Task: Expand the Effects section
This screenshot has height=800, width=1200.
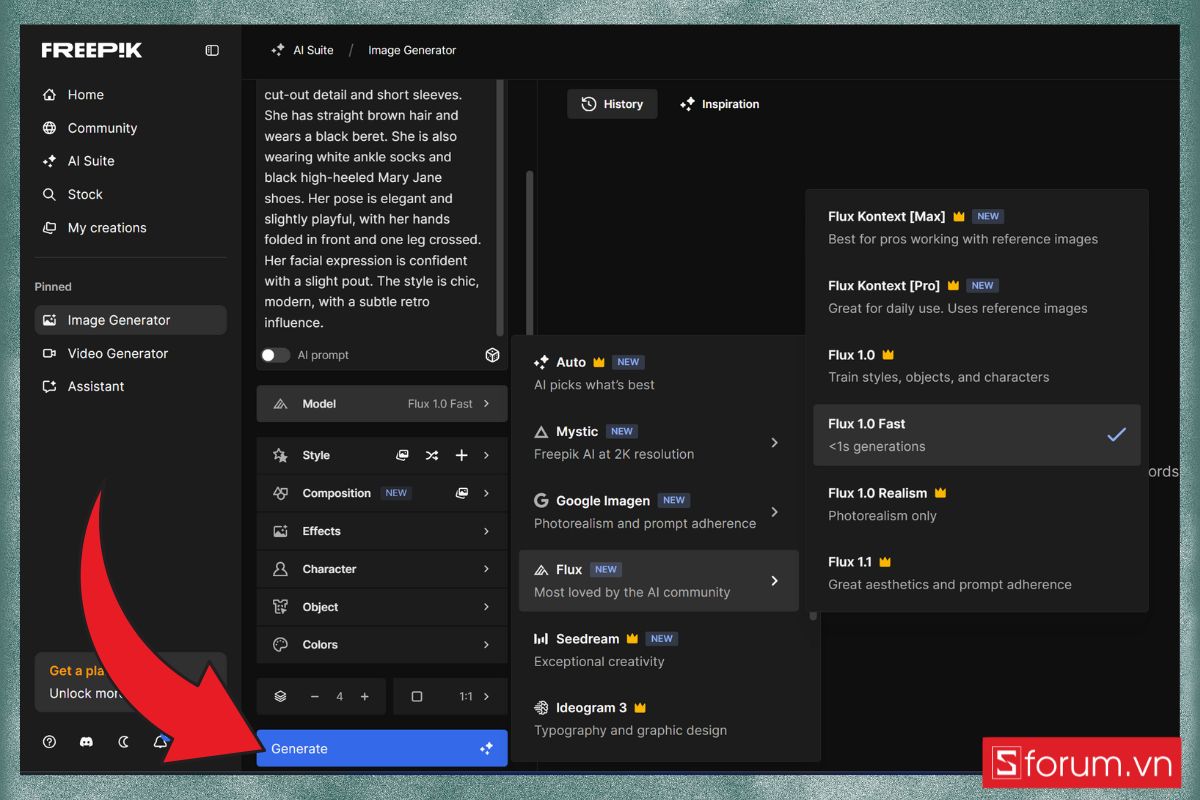Action: (x=382, y=531)
